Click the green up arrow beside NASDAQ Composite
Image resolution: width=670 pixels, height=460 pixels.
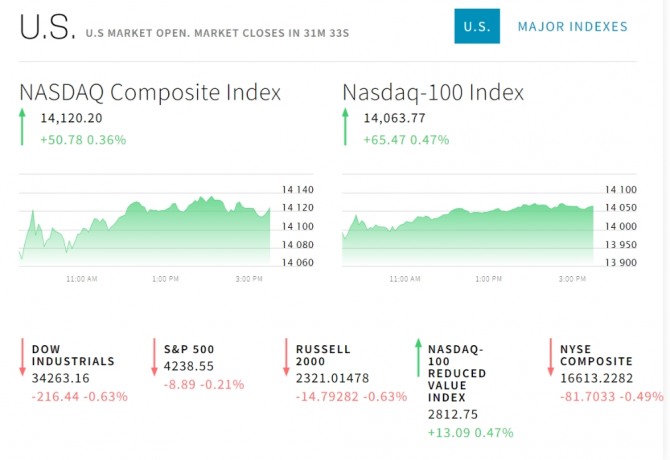(22, 128)
